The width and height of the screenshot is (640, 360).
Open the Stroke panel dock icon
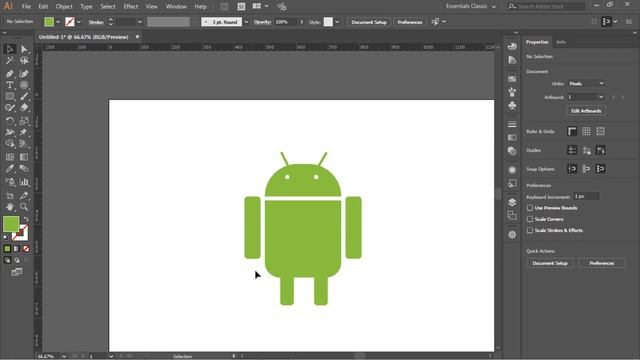512,124
